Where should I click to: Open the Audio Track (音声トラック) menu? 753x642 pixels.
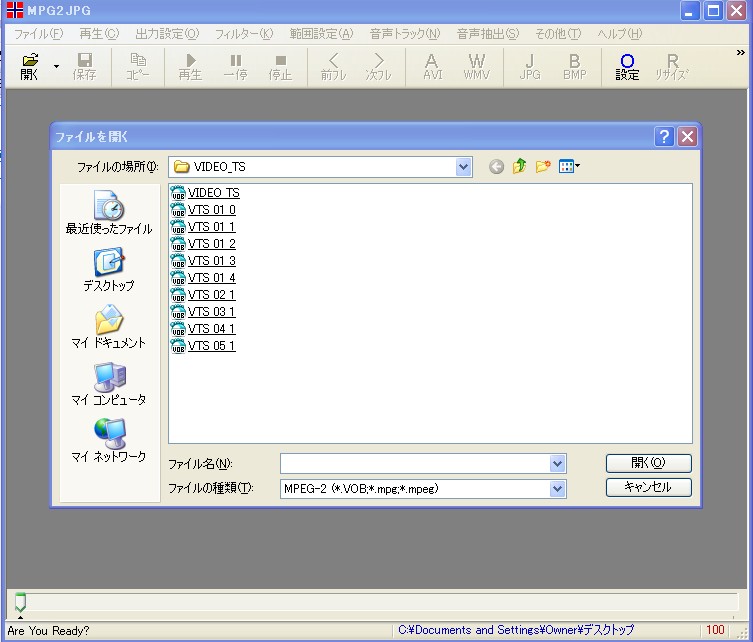pos(405,34)
